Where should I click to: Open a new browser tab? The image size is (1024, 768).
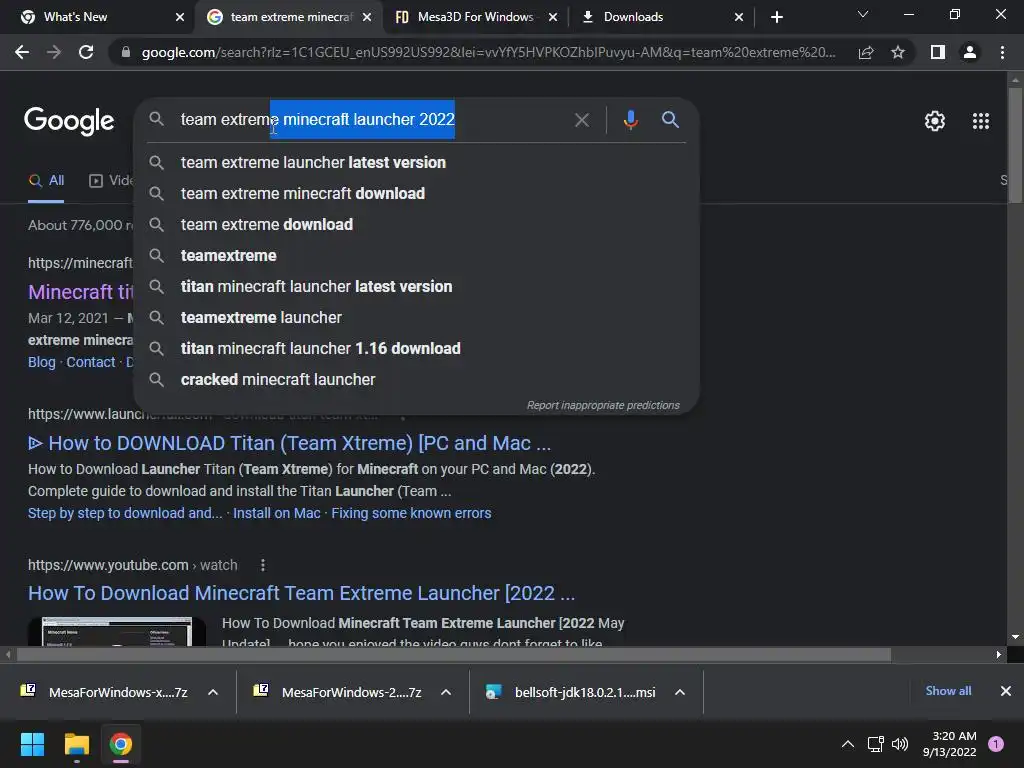(x=776, y=17)
